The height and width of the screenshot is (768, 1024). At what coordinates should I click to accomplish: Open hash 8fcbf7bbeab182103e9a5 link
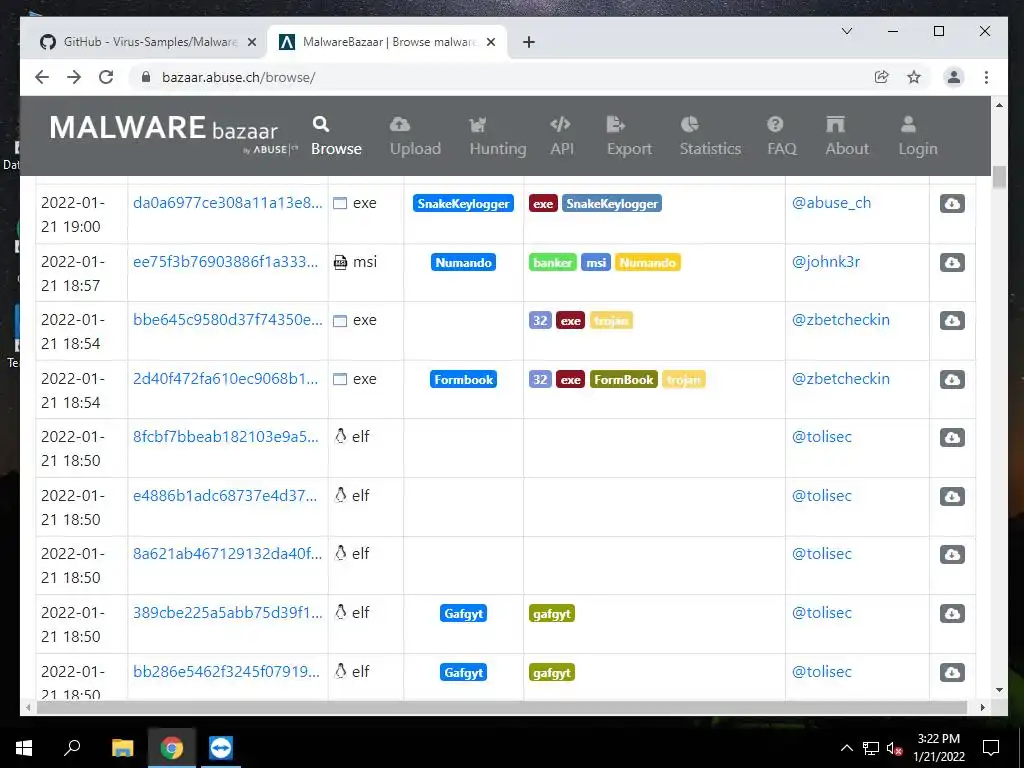[x=225, y=437]
